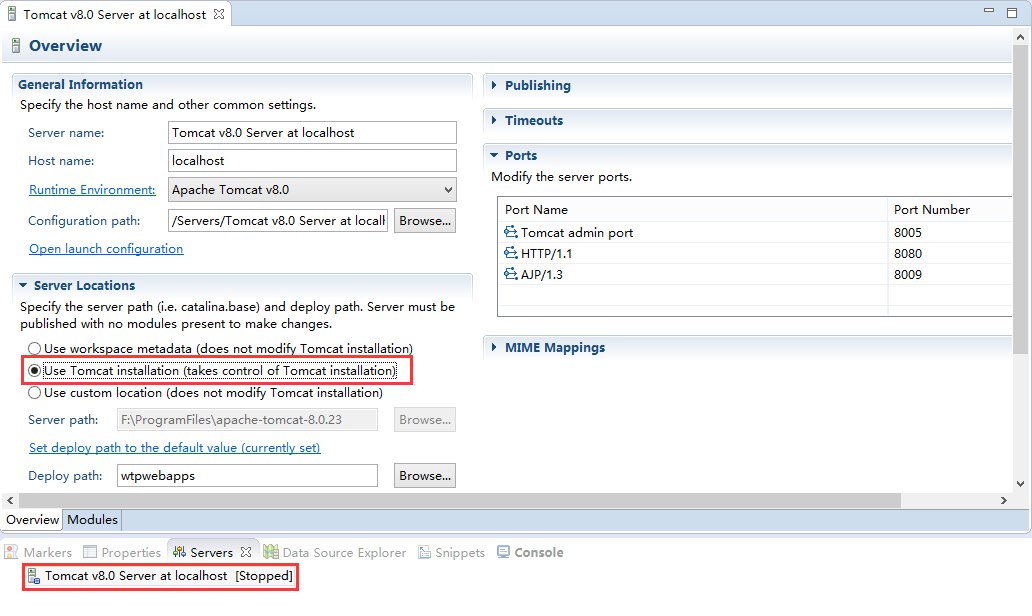The height and width of the screenshot is (616, 1032).
Task: Click the Snippets view icon
Action: click(425, 552)
